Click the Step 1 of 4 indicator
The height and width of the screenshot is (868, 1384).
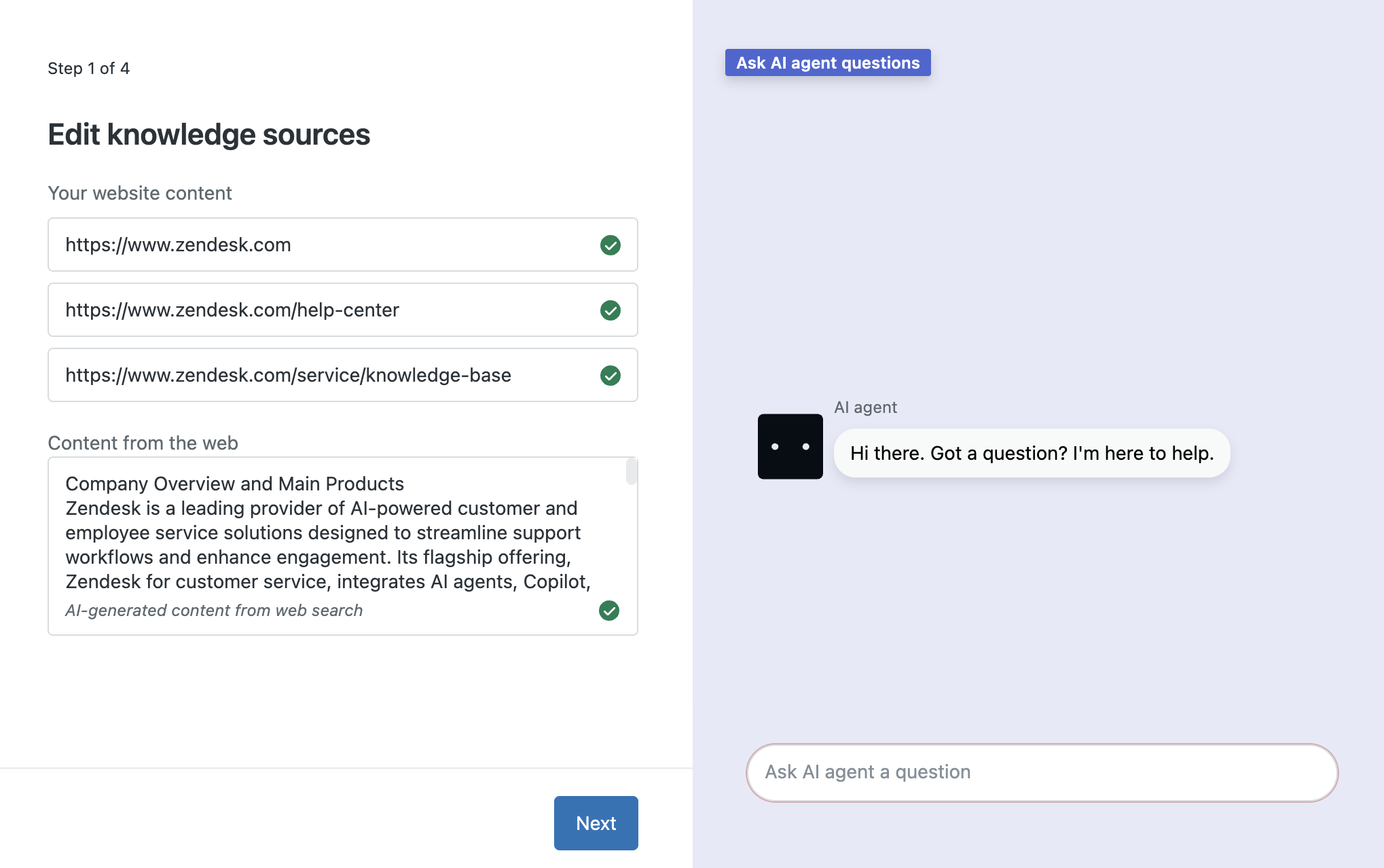pos(88,69)
